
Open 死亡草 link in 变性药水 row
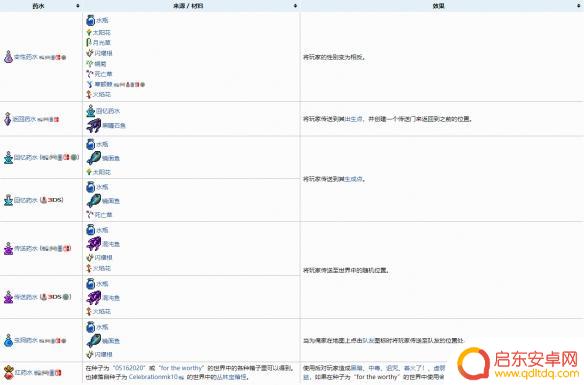(x=103, y=74)
